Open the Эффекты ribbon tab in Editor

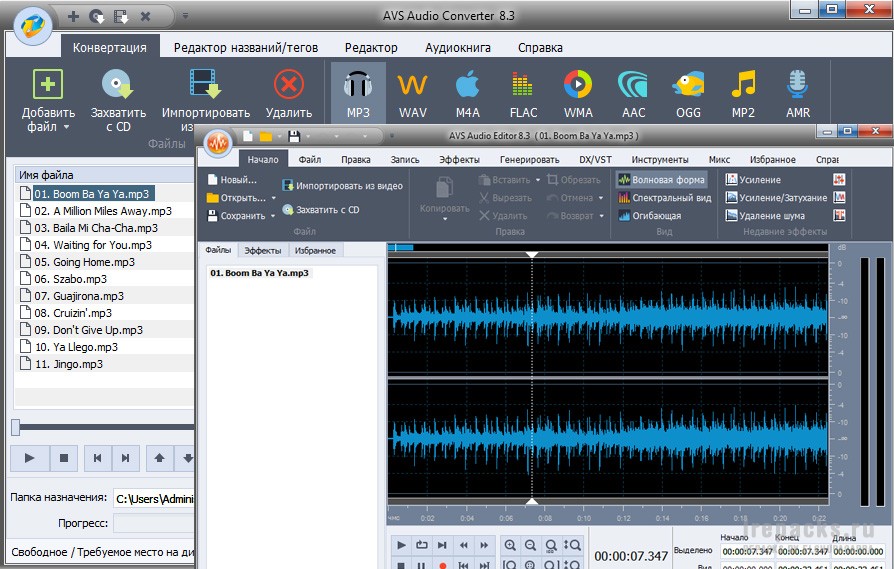pos(460,160)
